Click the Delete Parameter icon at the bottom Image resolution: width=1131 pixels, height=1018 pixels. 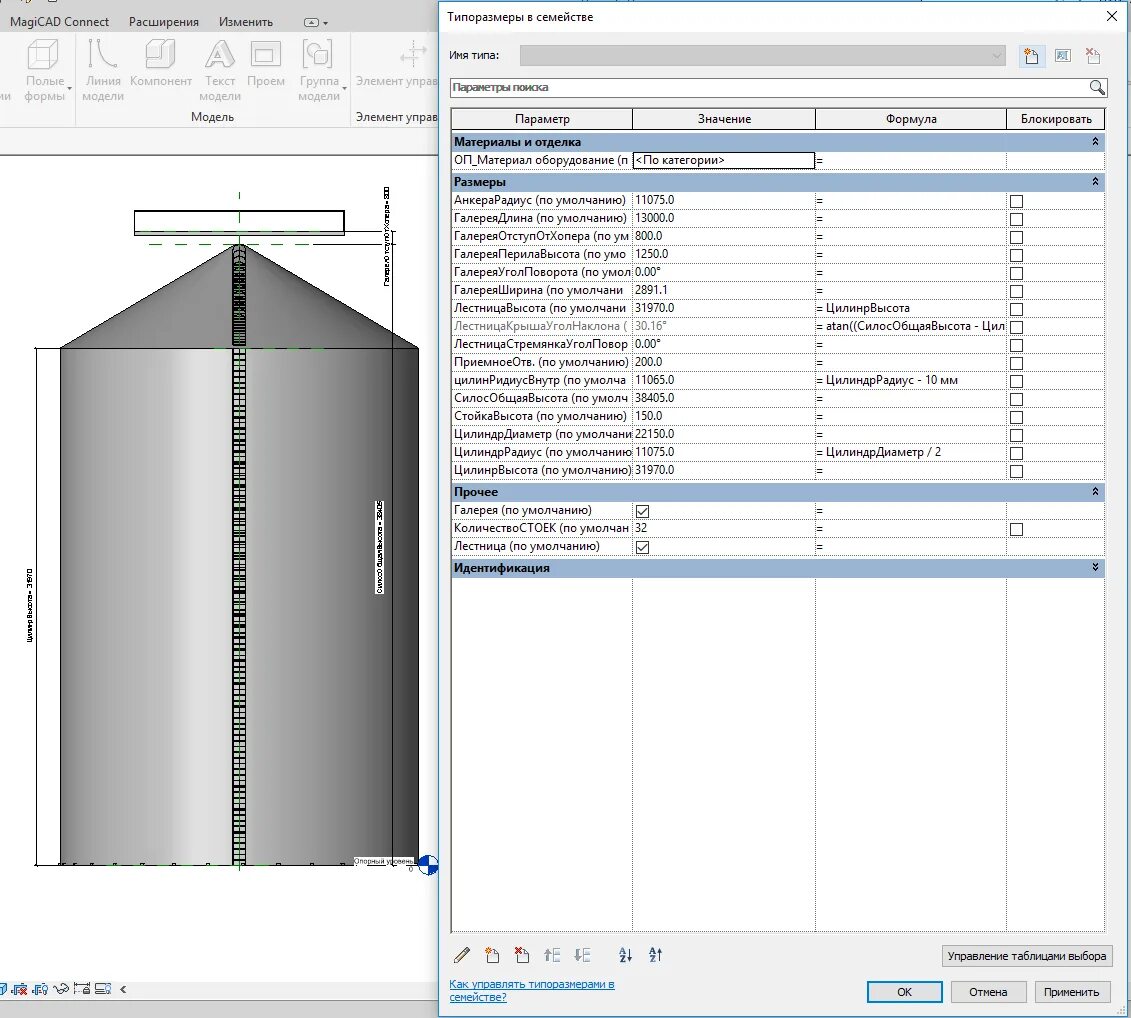(x=522, y=955)
